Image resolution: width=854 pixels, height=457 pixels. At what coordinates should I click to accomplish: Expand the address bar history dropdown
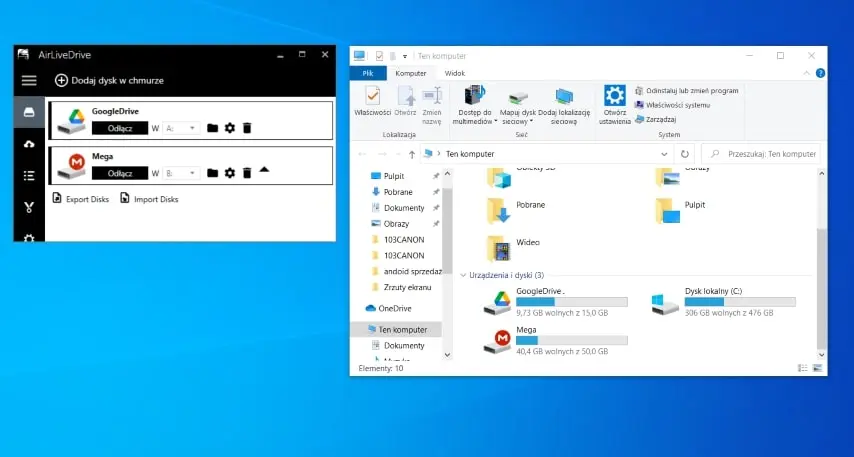click(x=664, y=154)
